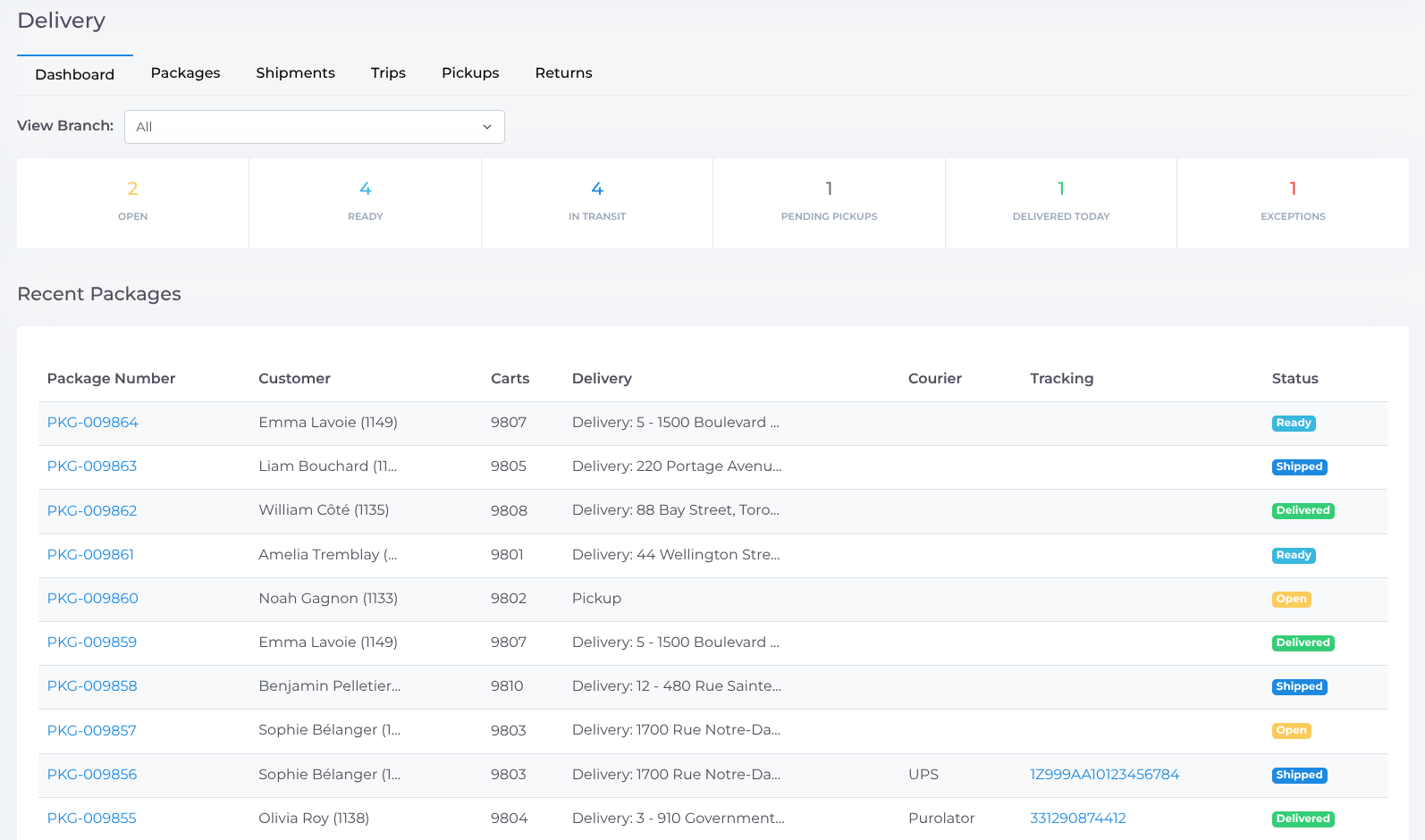Image resolution: width=1425 pixels, height=840 pixels.
Task: Click the Recent Packages heading
Action: click(x=99, y=294)
